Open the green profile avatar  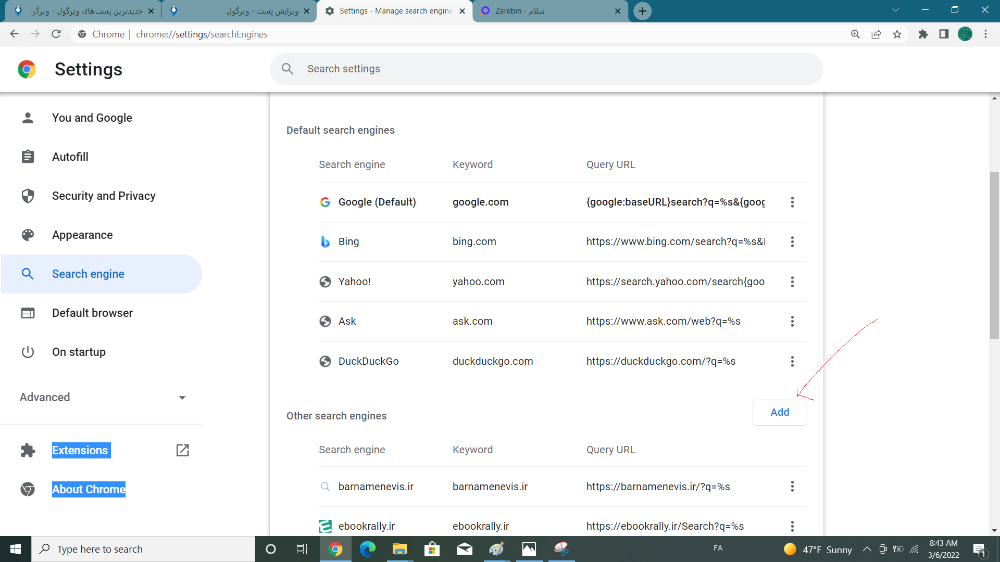[965, 34]
